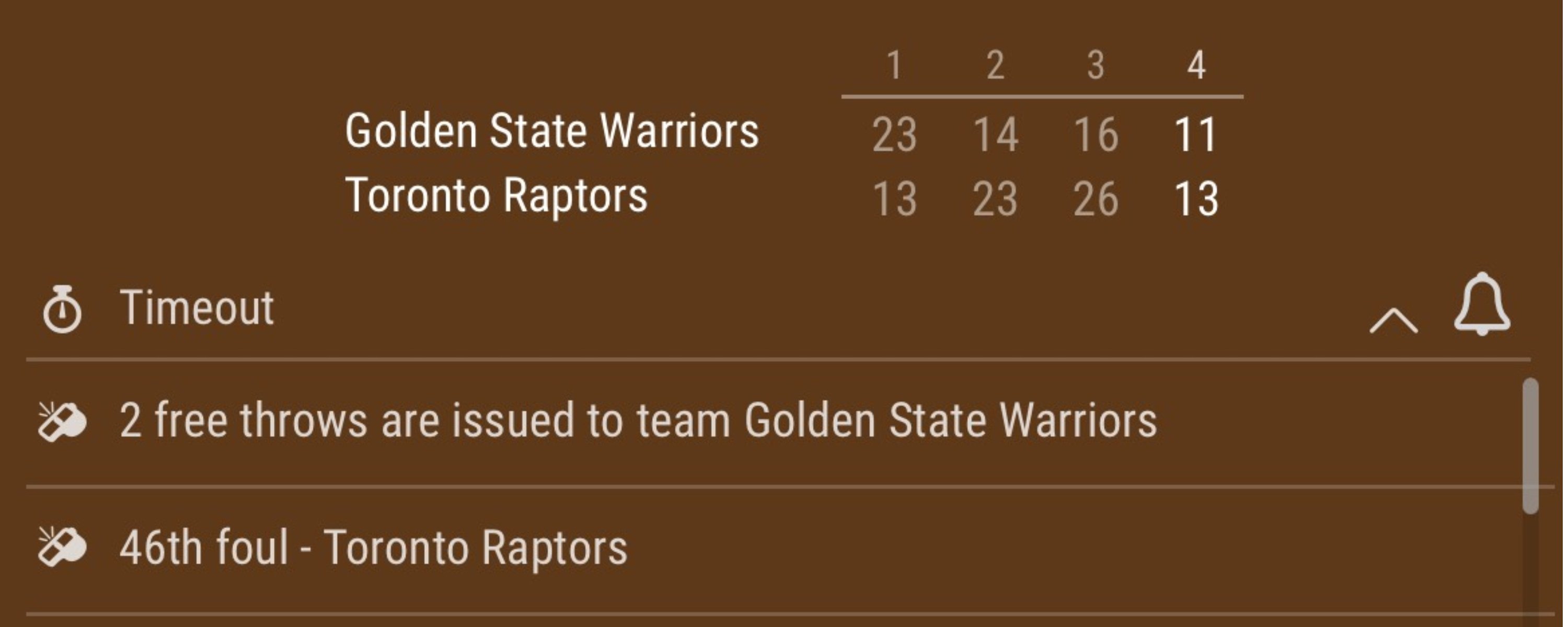1568x627 pixels.
Task: Open the Toronto Raptors team name
Action: point(496,195)
